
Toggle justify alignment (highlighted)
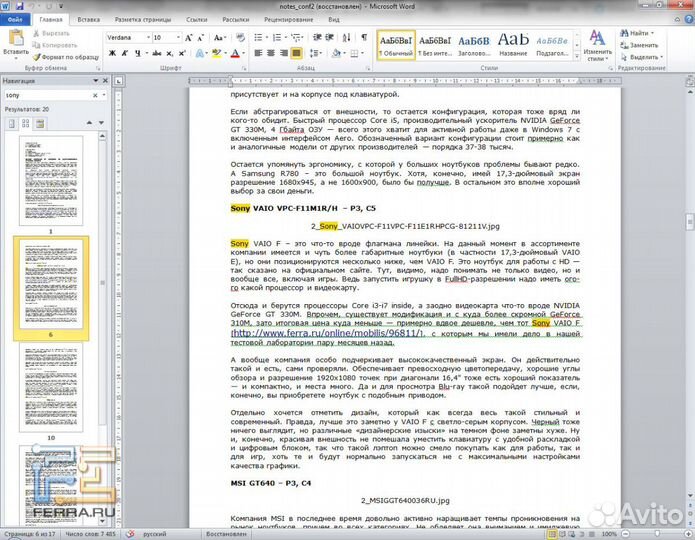(x=296, y=54)
